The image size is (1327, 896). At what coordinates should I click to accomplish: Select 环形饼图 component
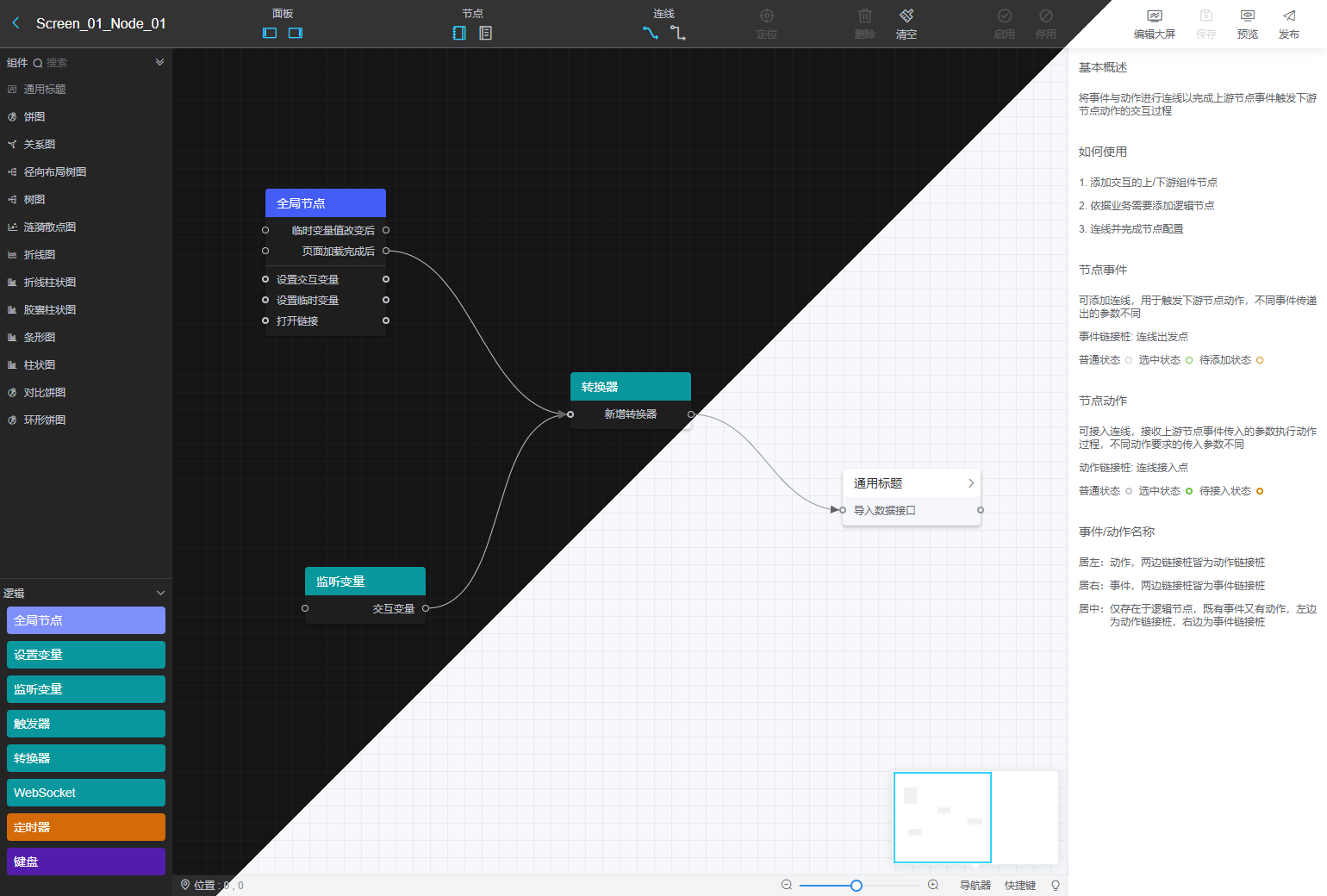coord(86,420)
